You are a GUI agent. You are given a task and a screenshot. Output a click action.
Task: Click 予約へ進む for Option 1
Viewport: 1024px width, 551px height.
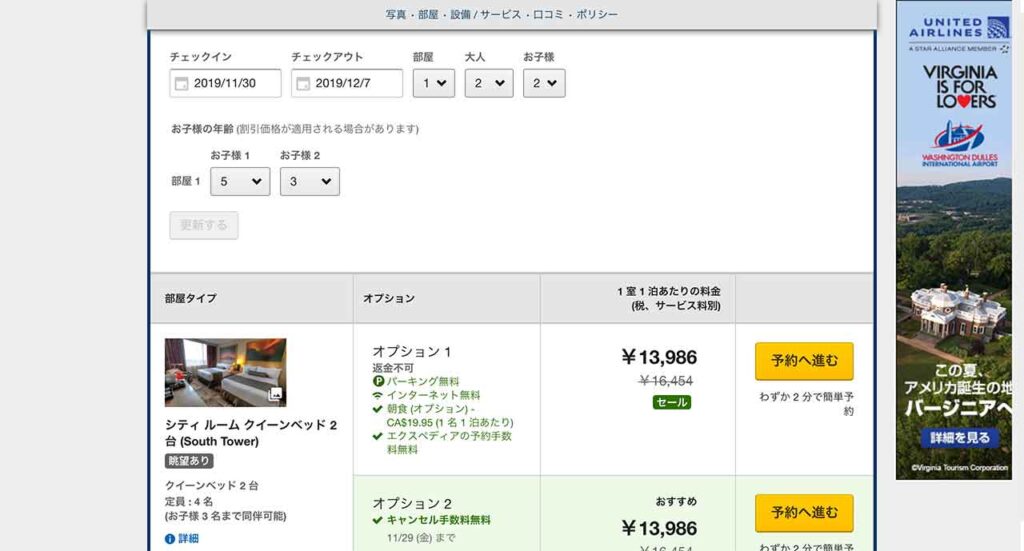tap(804, 361)
